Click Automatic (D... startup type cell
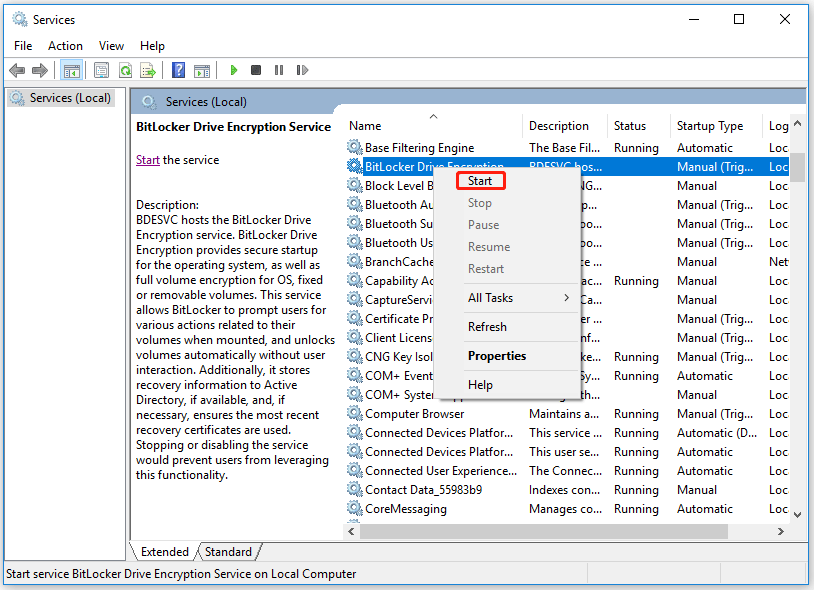This screenshot has height=590, width=814. (x=716, y=433)
